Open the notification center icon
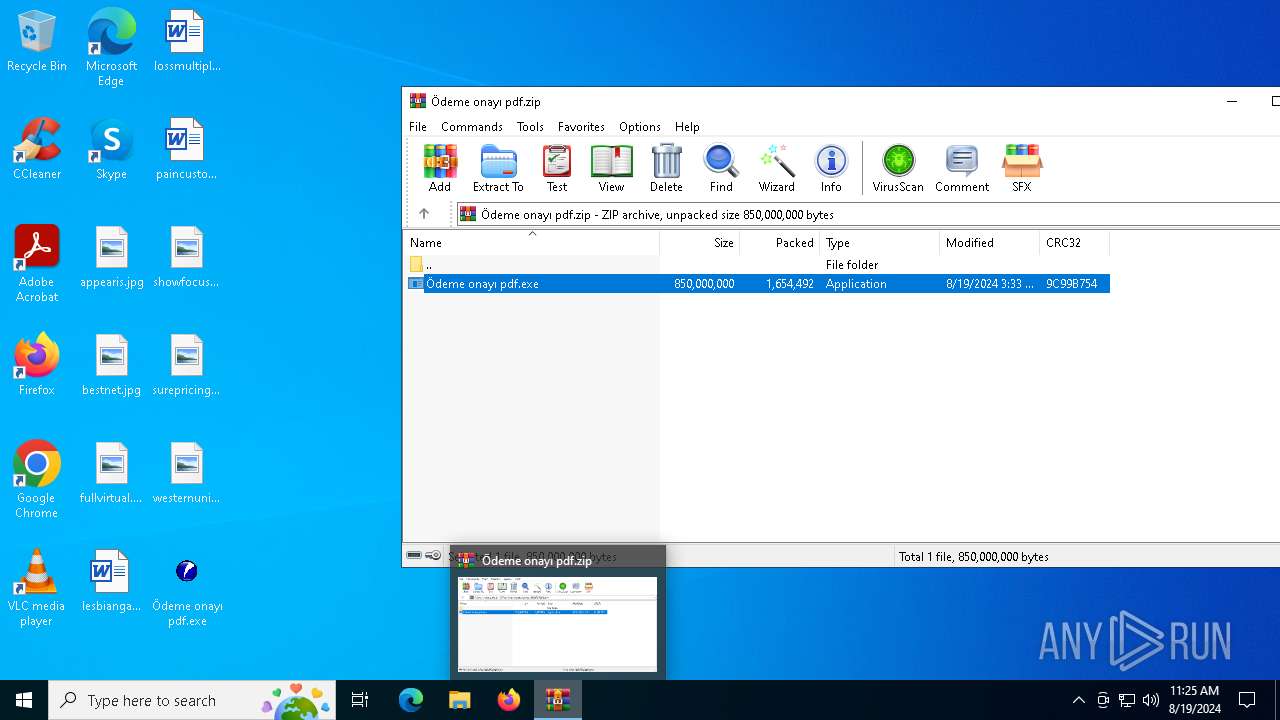Screen dimensions: 1280x720 tap(1247, 700)
